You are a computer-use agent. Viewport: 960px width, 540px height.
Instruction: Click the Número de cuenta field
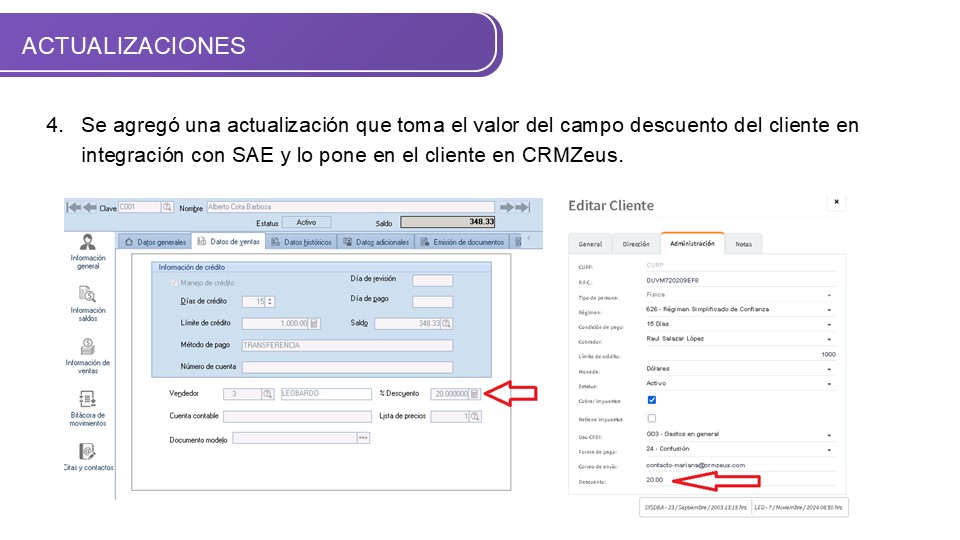(x=347, y=367)
